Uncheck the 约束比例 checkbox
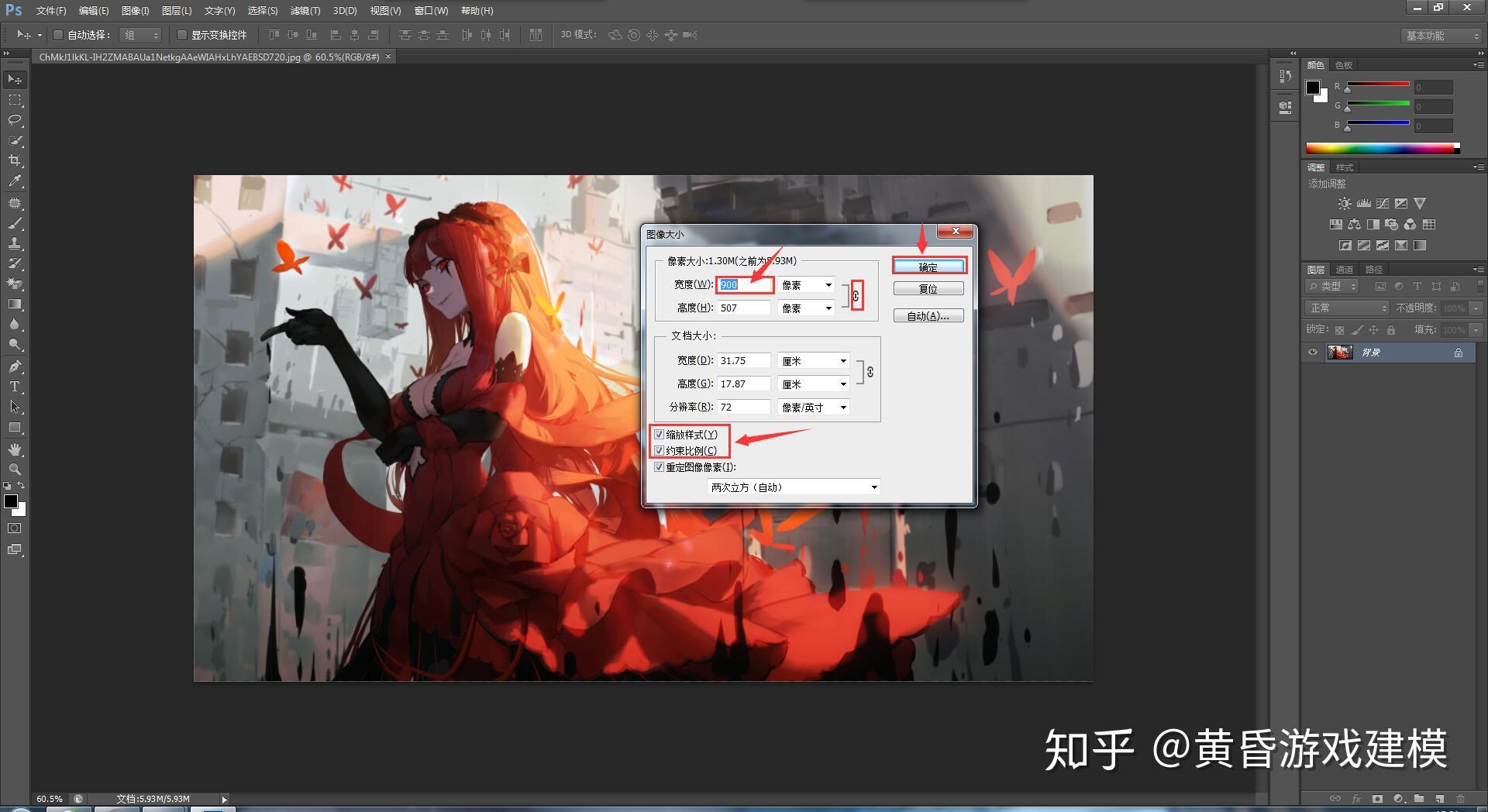Image resolution: width=1488 pixels, height=812 pixels. (660, 450)
